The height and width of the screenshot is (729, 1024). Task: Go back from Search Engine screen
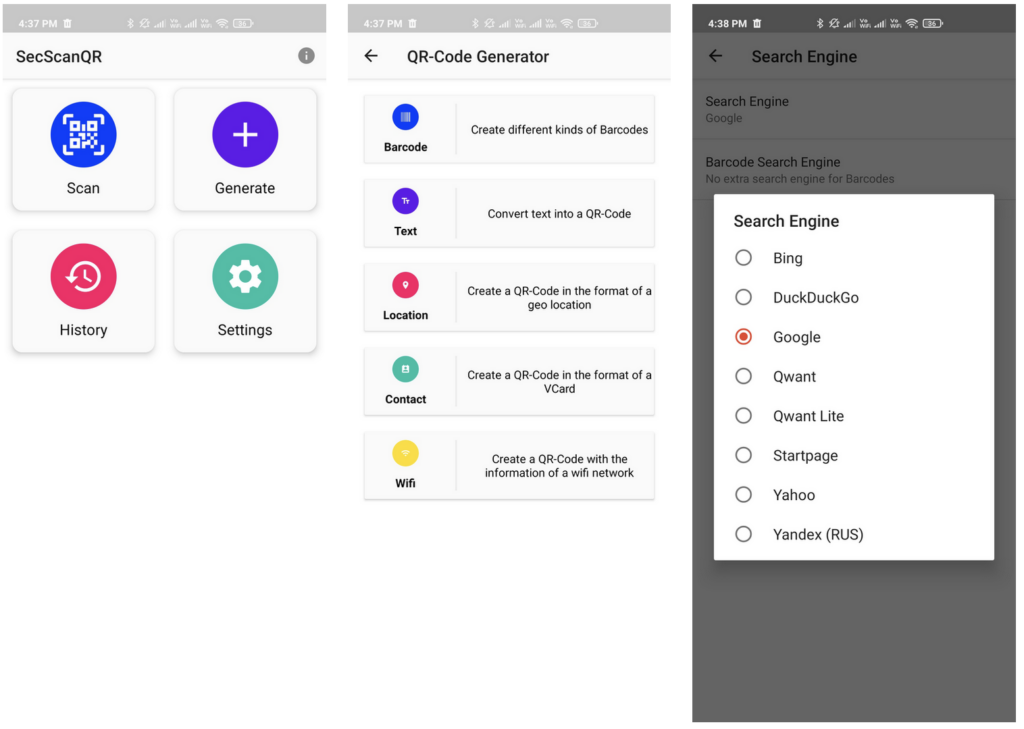click(715, 56)
